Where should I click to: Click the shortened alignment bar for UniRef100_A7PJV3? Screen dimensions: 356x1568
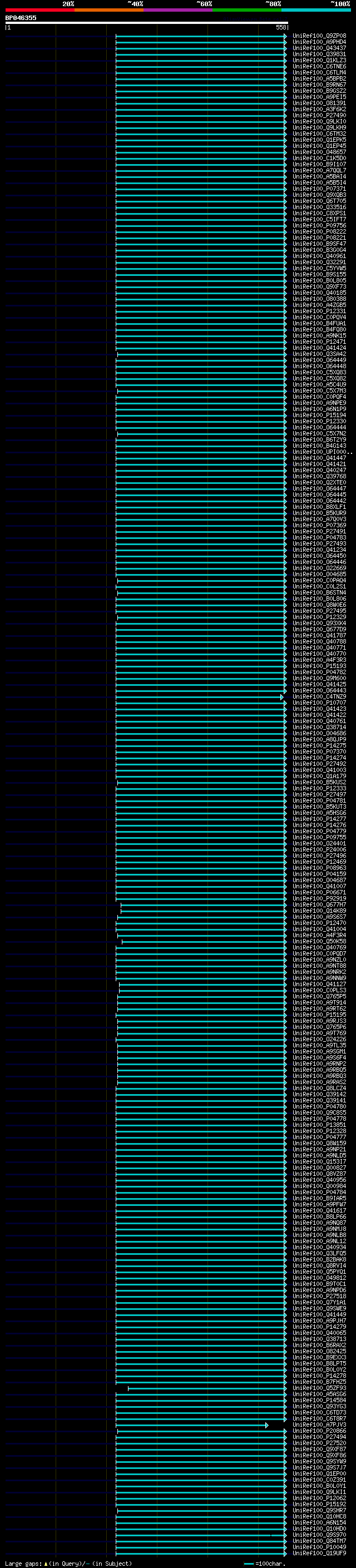coord(192,1425)
